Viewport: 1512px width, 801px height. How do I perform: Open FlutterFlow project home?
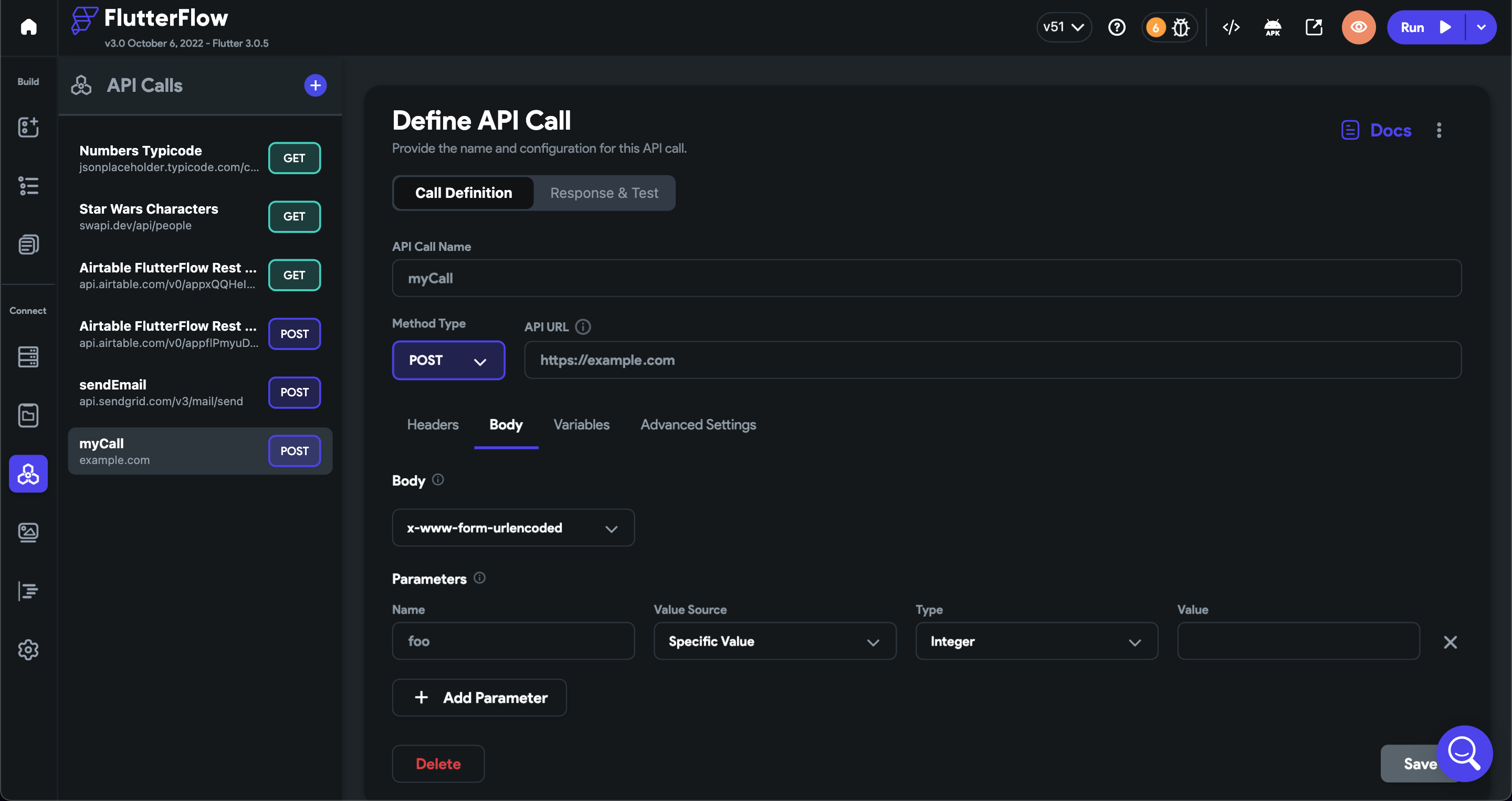tap(28, 27)
